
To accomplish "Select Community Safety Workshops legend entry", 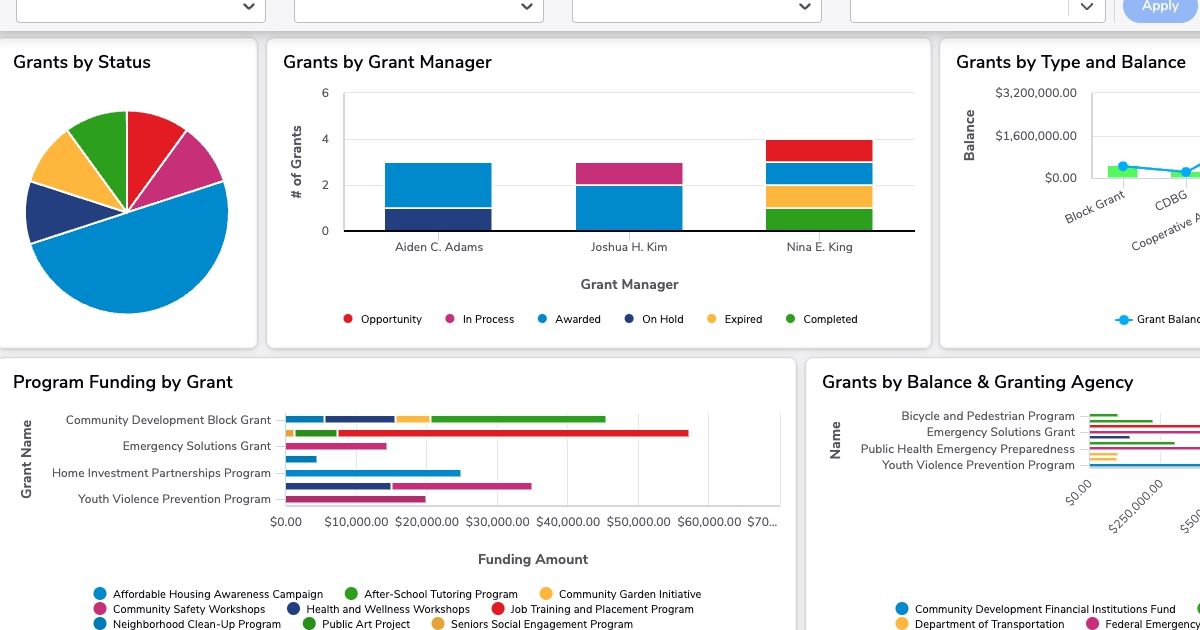I will 179,609.
